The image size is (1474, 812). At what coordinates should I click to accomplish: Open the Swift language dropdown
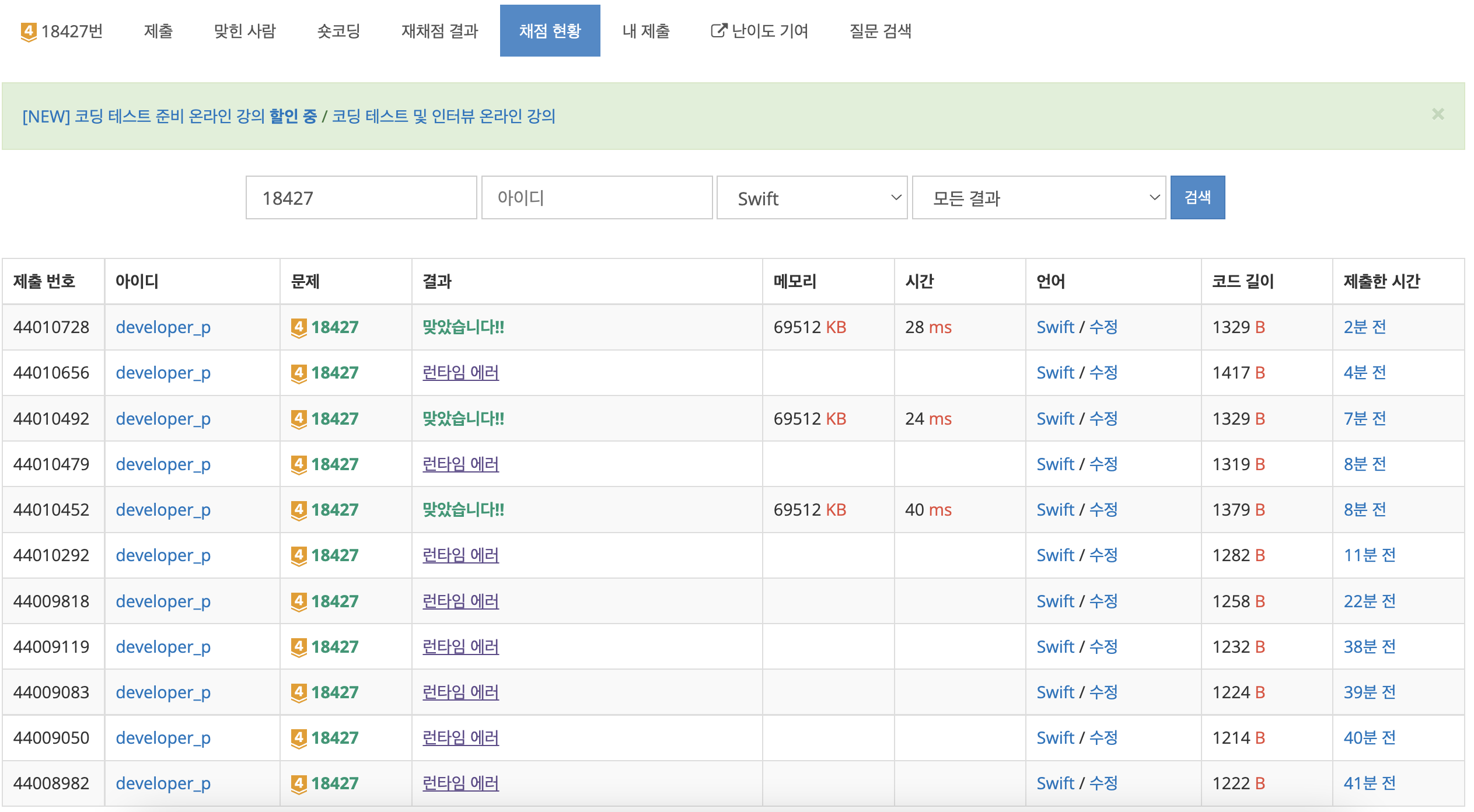[x=812, y=198]
